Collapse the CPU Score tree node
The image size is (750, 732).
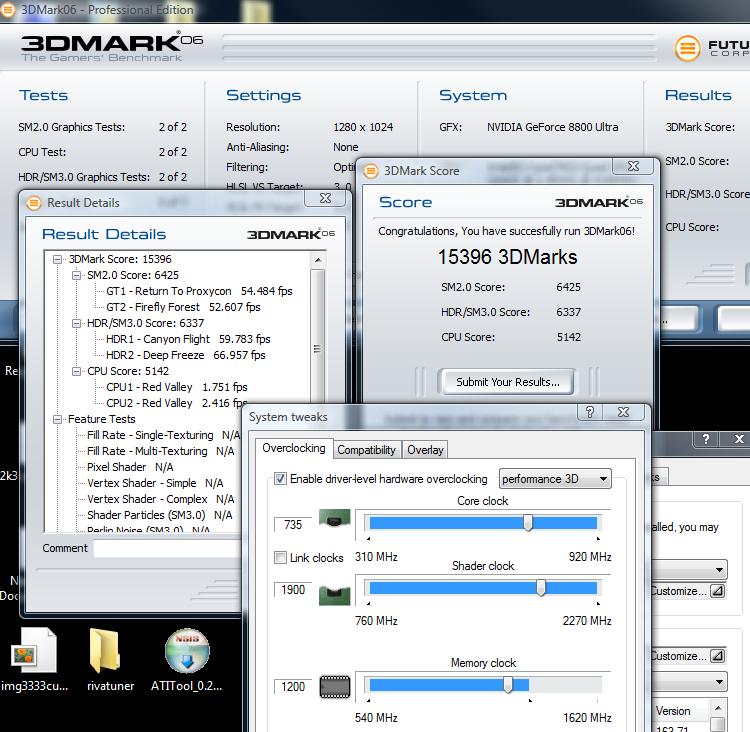click(x=76, y=371)
